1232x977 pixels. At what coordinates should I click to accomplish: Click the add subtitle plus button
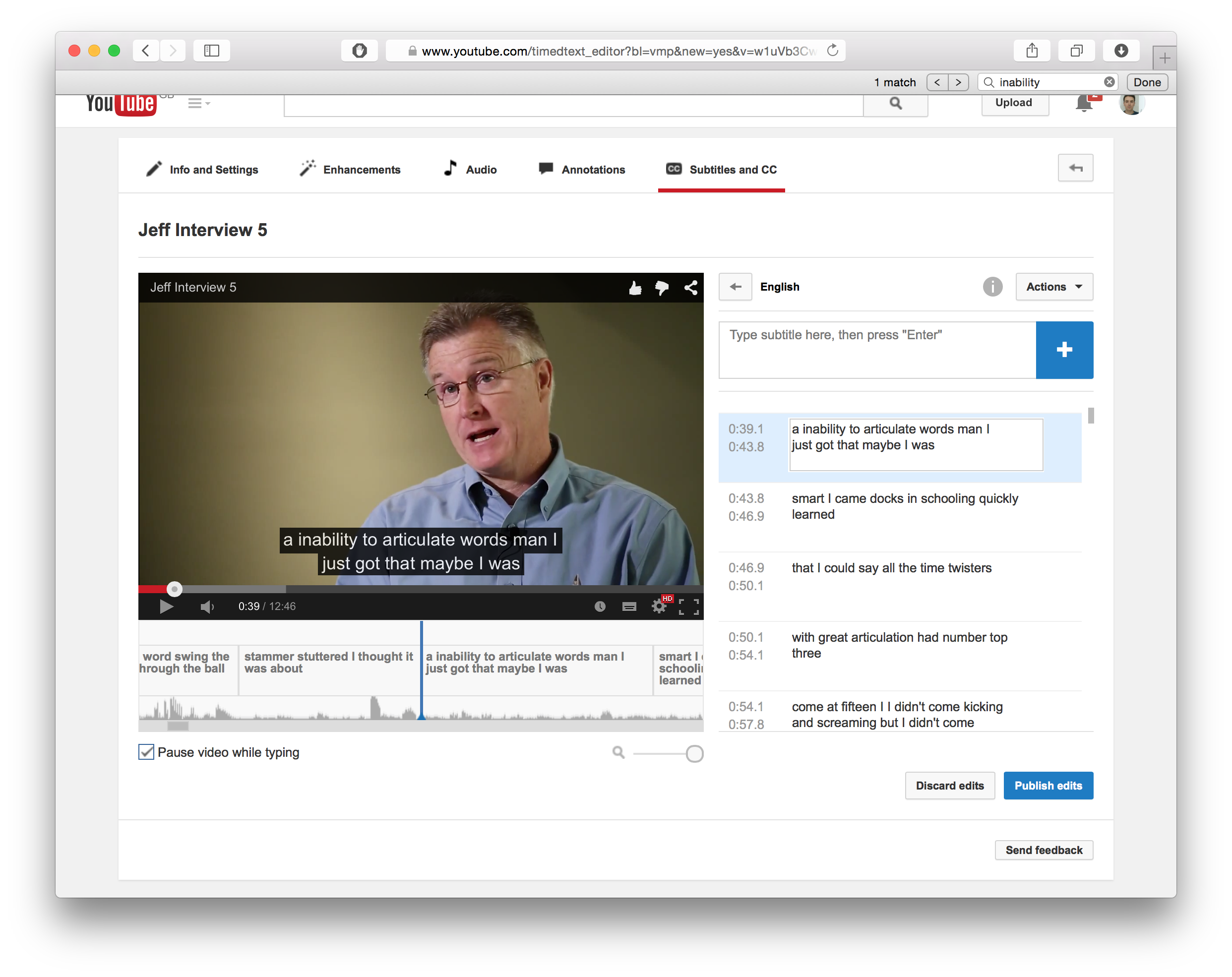point(1064,350)
